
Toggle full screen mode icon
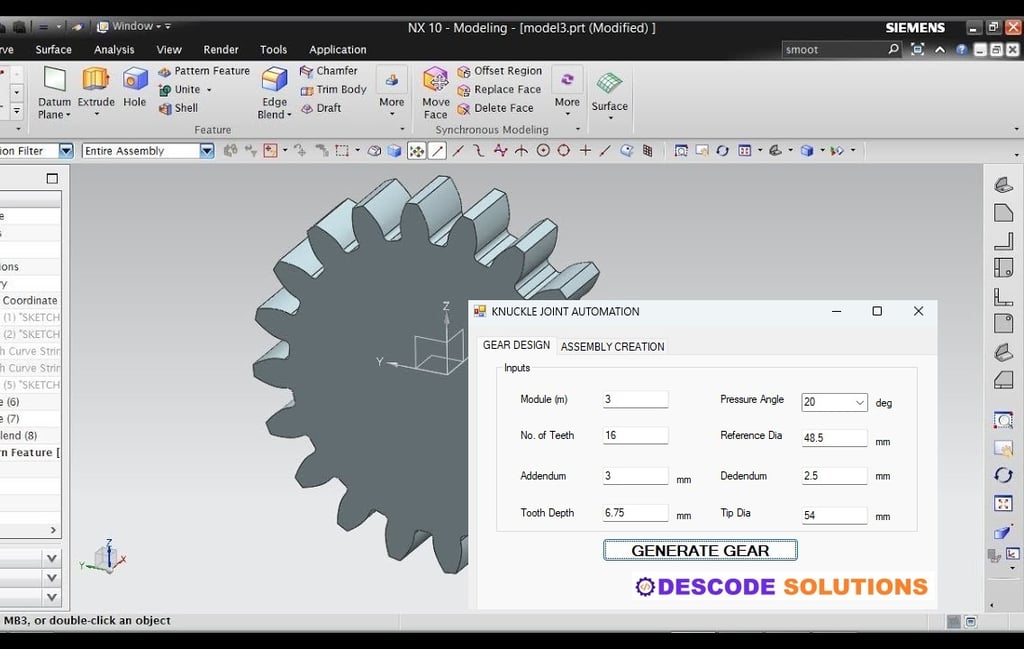point(918,49)
